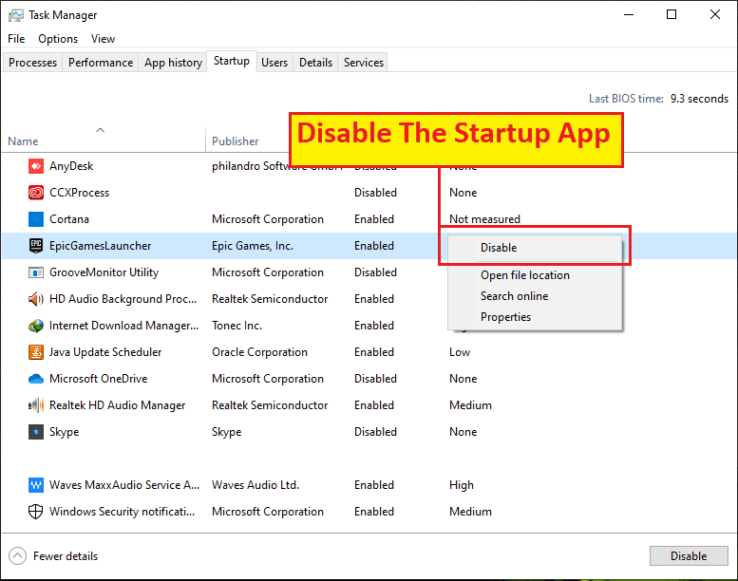Select the Startup tab
Viewport: 738px width, 581px height.
click(232, 61)
